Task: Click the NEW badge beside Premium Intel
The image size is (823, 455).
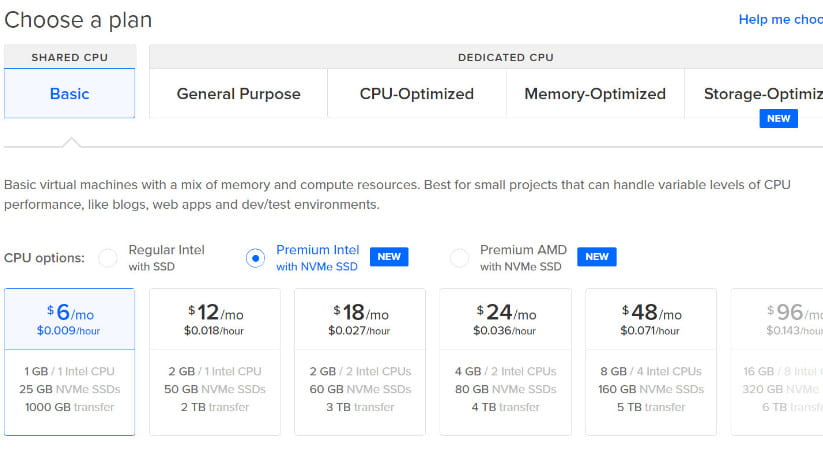Action: (x=389, y=257)
